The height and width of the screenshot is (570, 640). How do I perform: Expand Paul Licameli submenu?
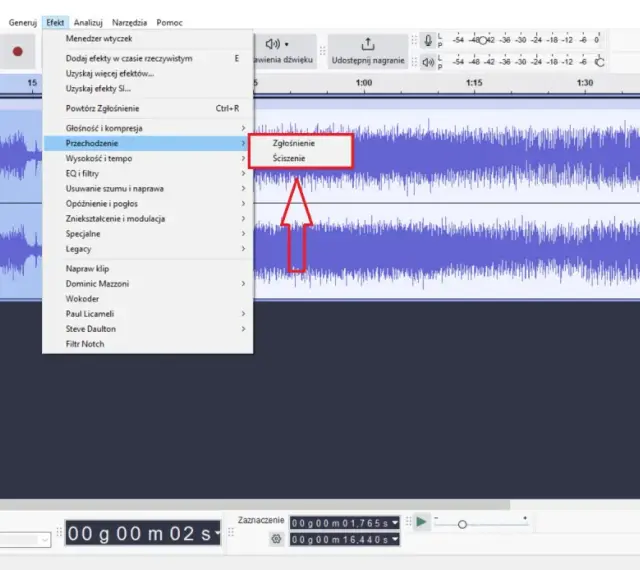tap(148, 314)
